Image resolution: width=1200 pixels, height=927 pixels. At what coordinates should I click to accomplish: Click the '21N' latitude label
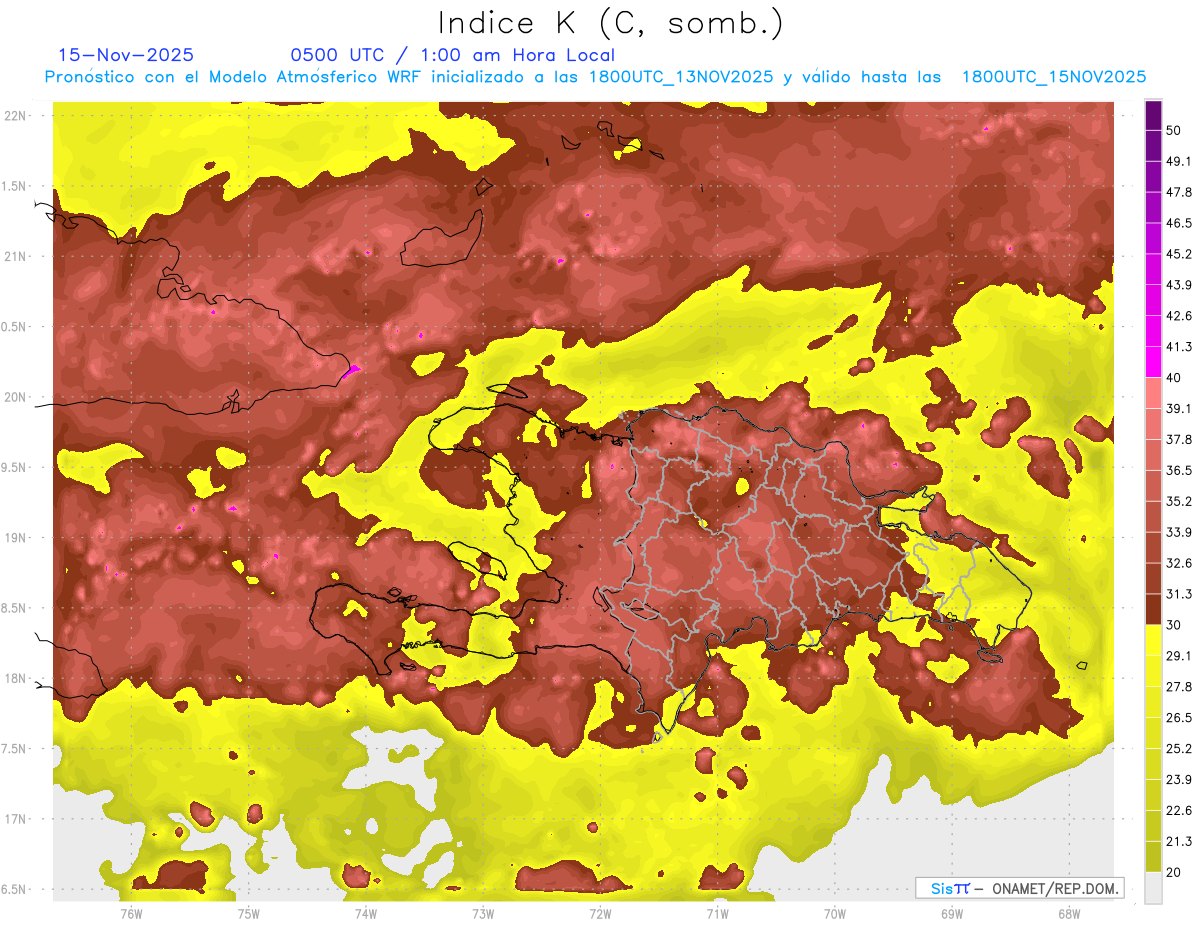click(x=17, y=256)
